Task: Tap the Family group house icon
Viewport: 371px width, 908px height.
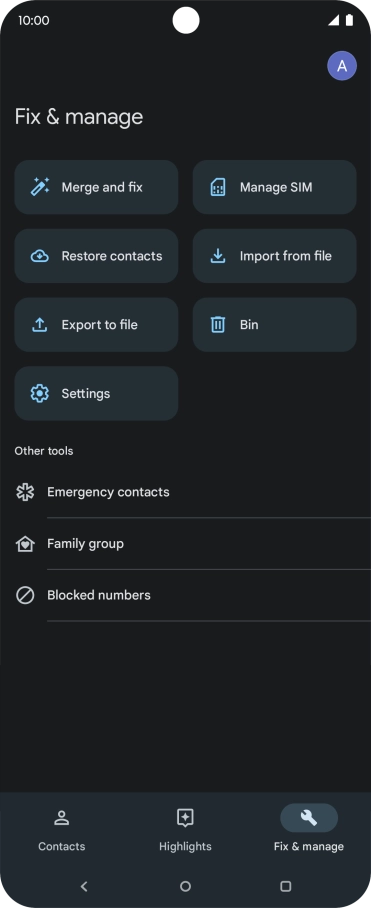Action: 25,544
